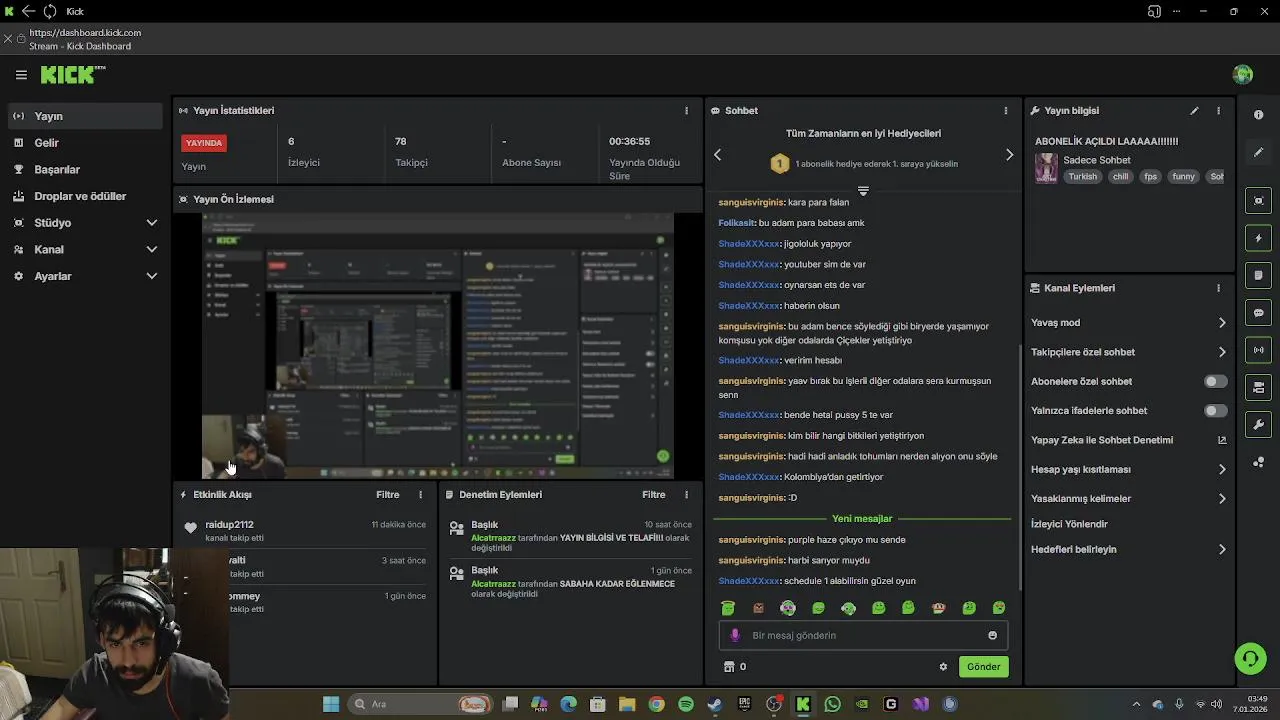
Task: Open Steam from the taskbar
Action: pyautogui.click(x=715, y=704)
